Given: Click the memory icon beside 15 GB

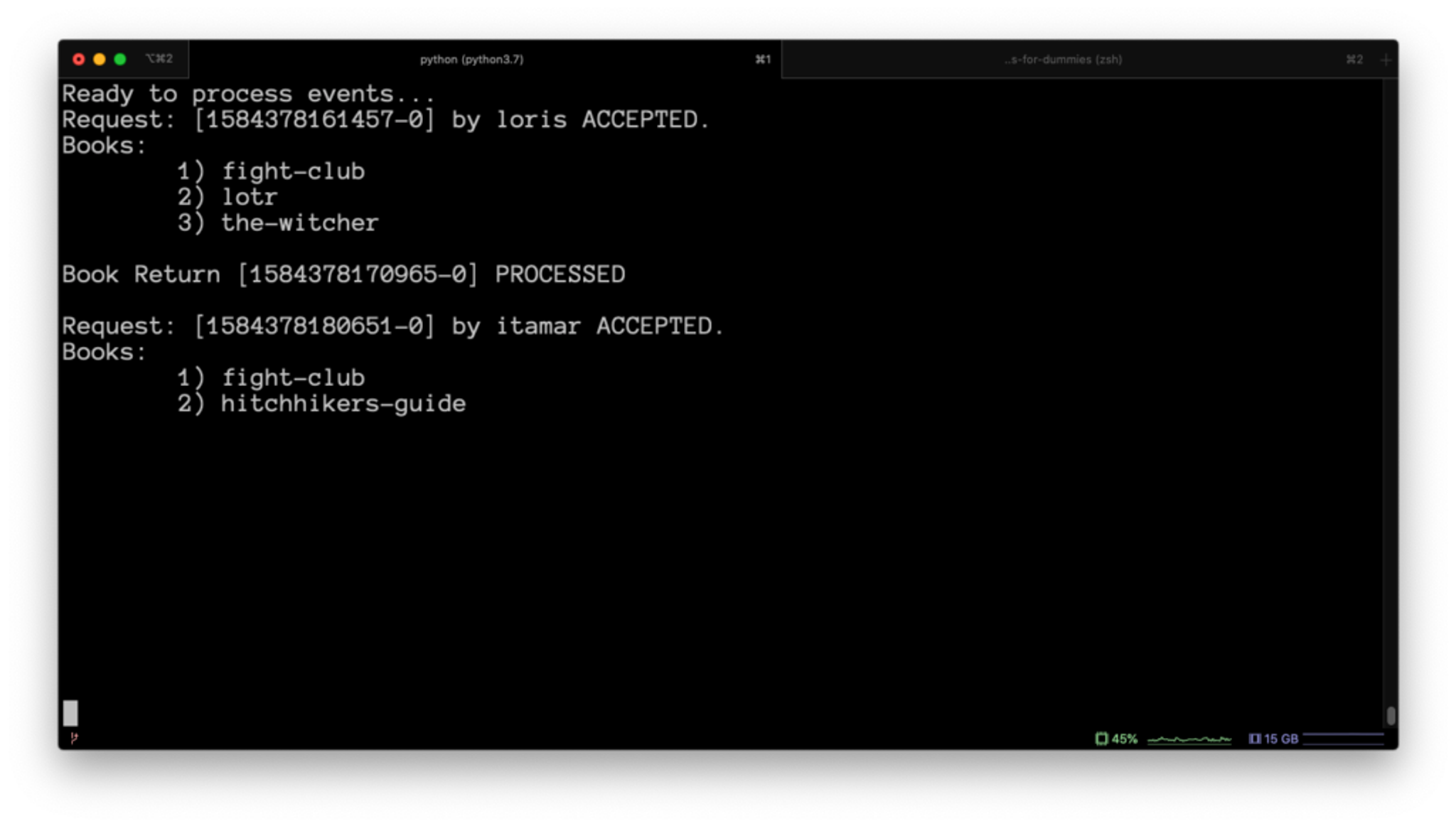Looking at the screenshot, I should [x=1254, y=739].
